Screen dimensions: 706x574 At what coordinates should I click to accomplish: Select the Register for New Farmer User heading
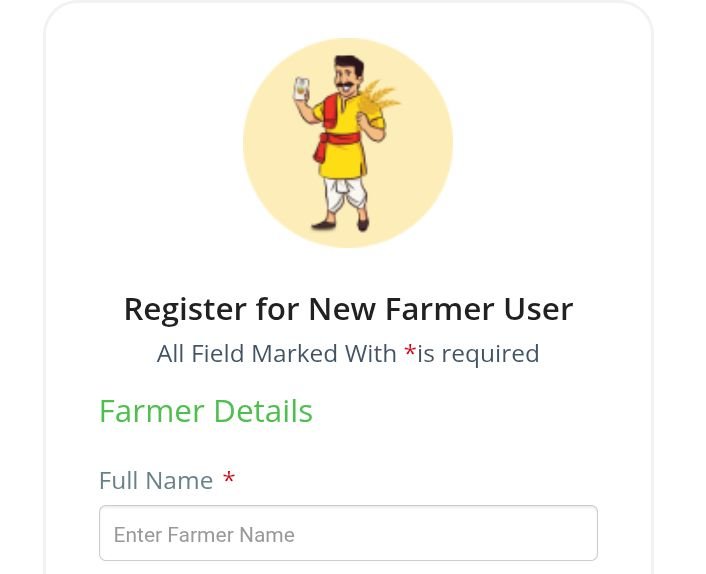point(348,309)
